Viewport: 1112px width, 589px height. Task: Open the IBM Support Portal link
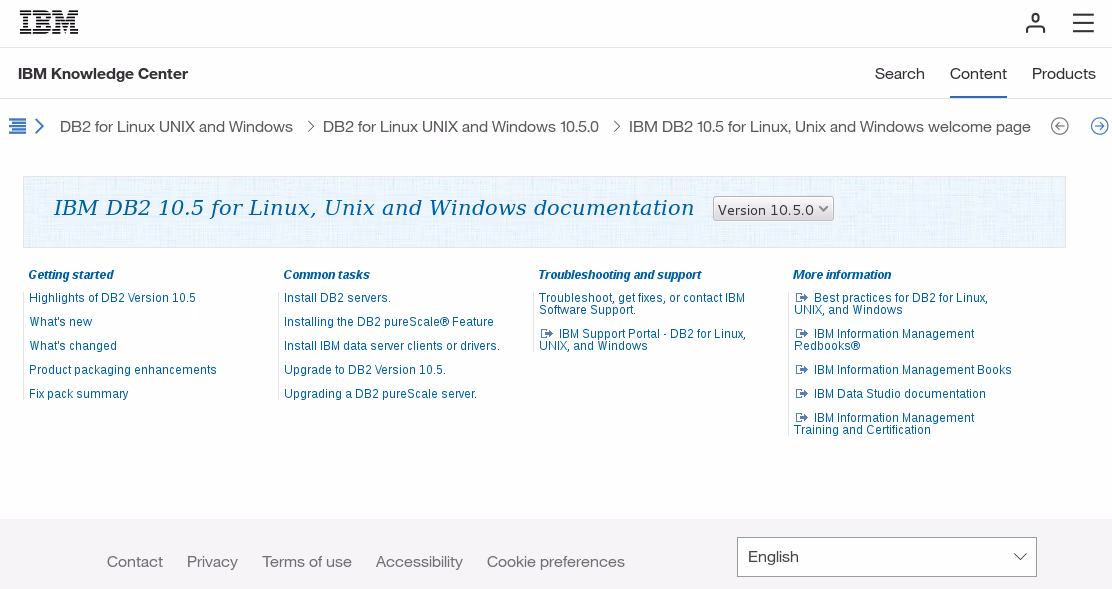[x=649, y=333]
